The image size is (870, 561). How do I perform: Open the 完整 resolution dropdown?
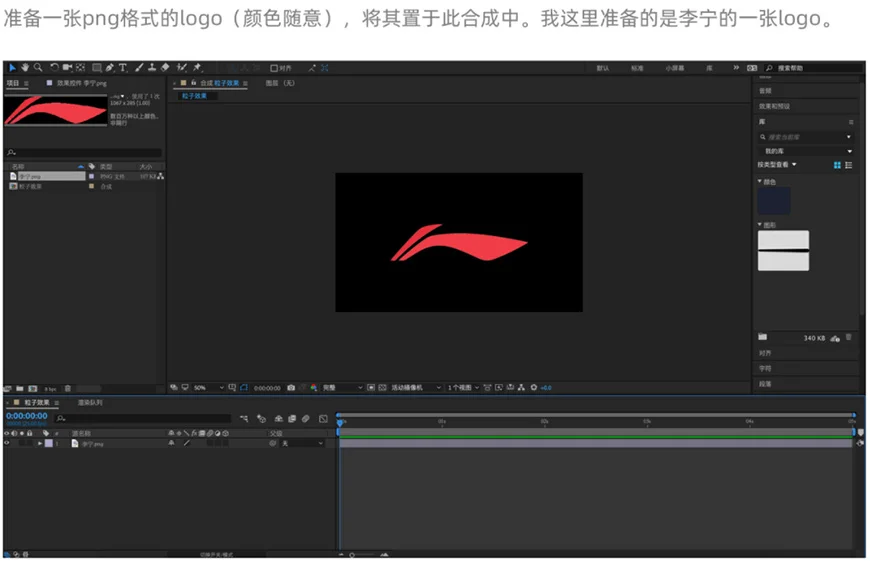coord(342,387)
